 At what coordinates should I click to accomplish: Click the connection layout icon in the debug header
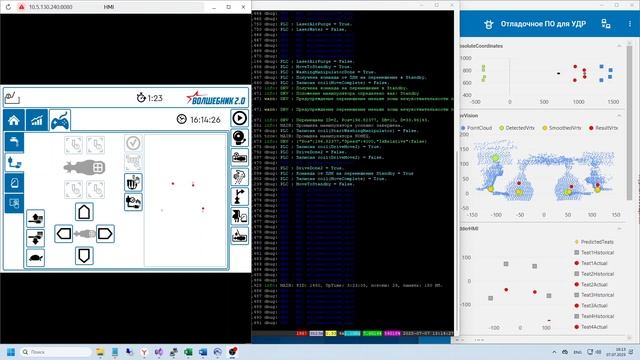click(x=606, y=24)
